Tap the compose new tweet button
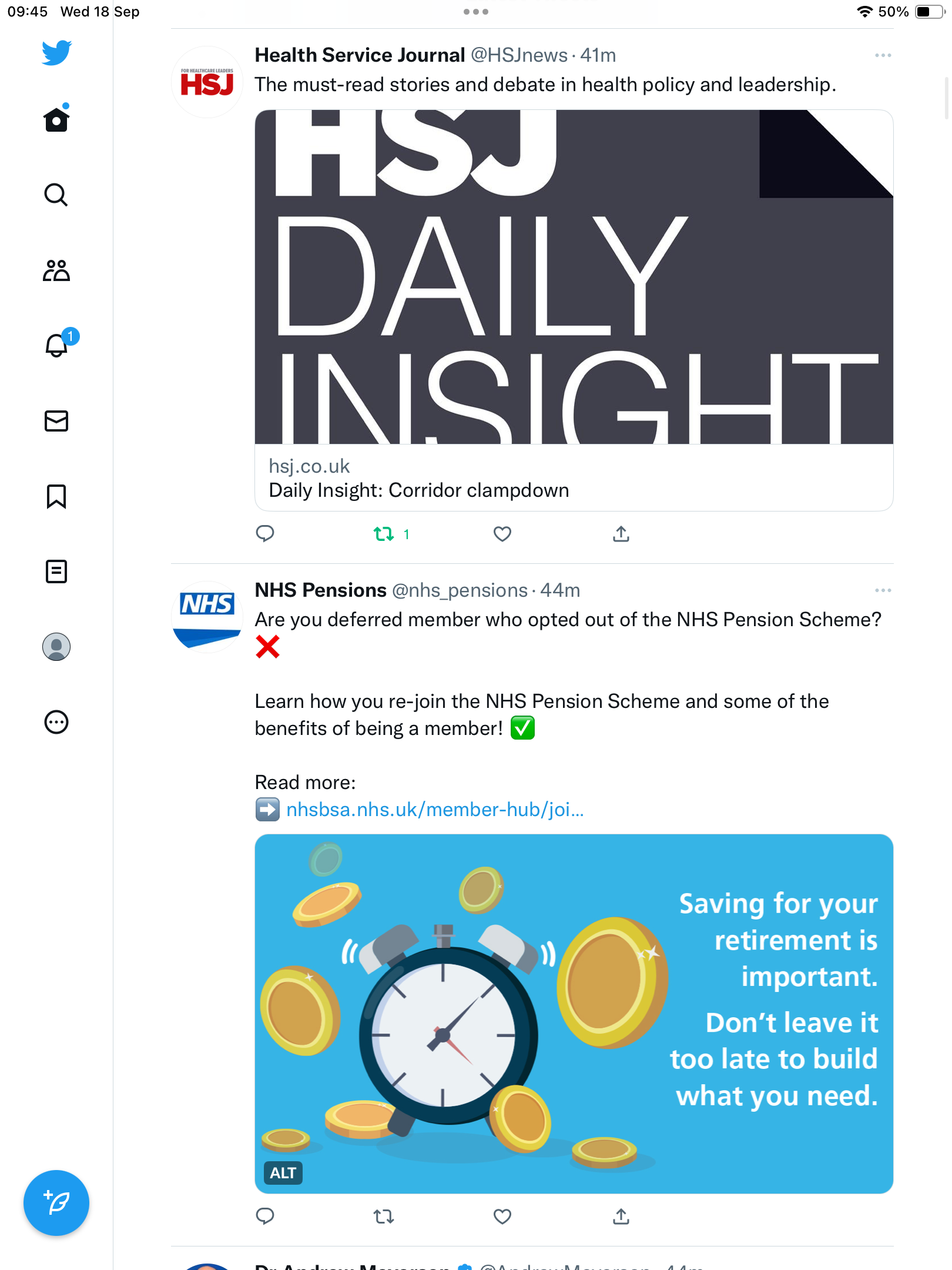 click(56, 1202)
